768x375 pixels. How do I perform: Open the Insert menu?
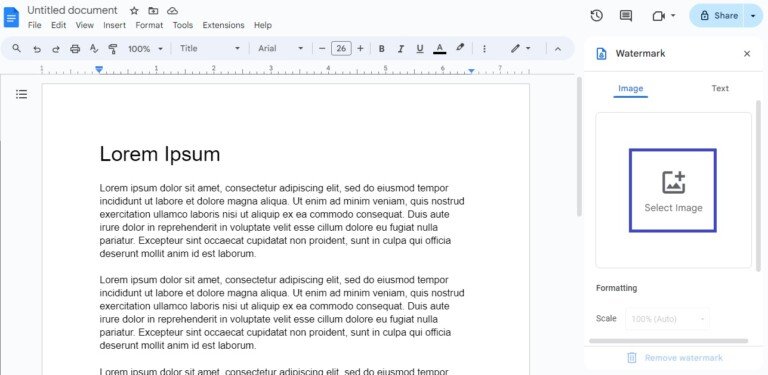[x=115, y=25]
